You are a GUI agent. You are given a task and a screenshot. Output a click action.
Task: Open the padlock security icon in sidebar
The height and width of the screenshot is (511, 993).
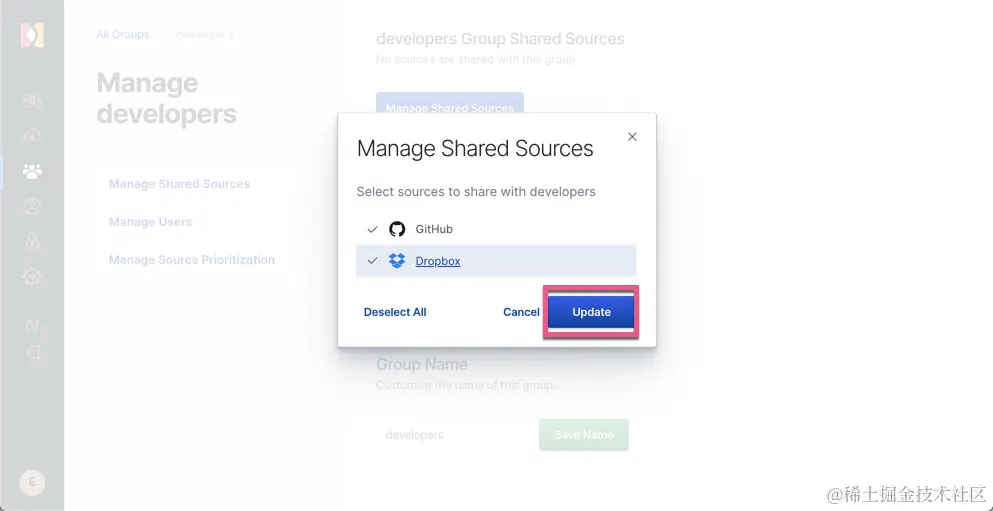tap(32, 241)
